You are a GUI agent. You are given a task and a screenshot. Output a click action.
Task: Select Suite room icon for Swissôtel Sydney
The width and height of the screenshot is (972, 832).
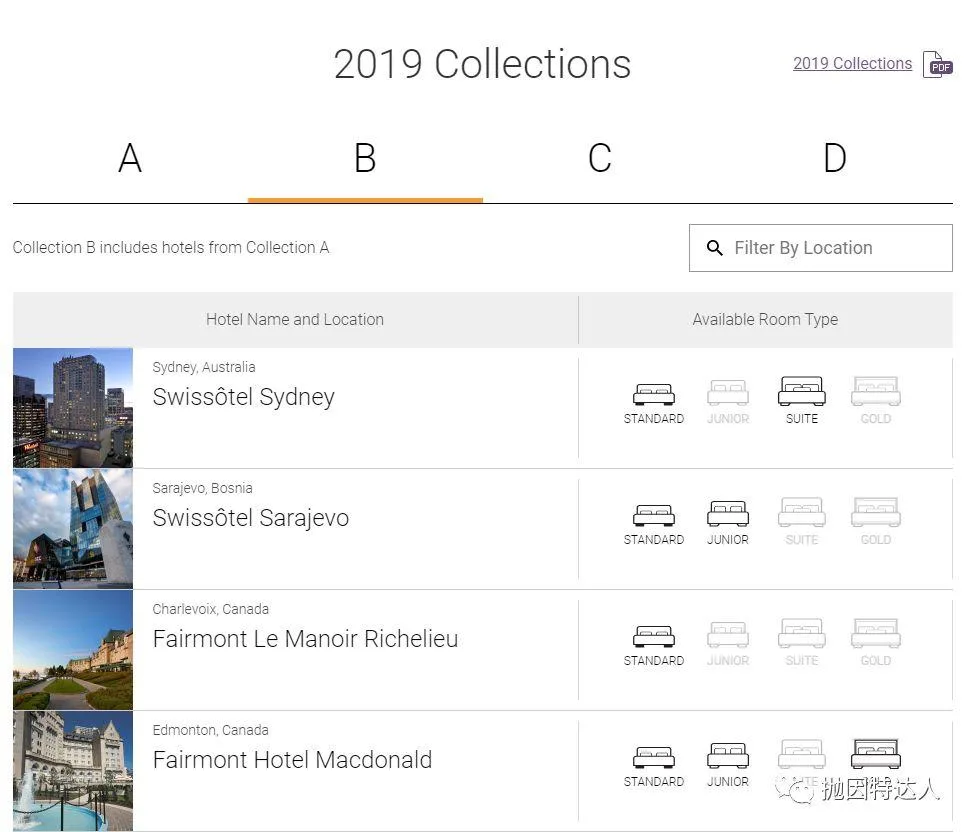tap(801, 392)
